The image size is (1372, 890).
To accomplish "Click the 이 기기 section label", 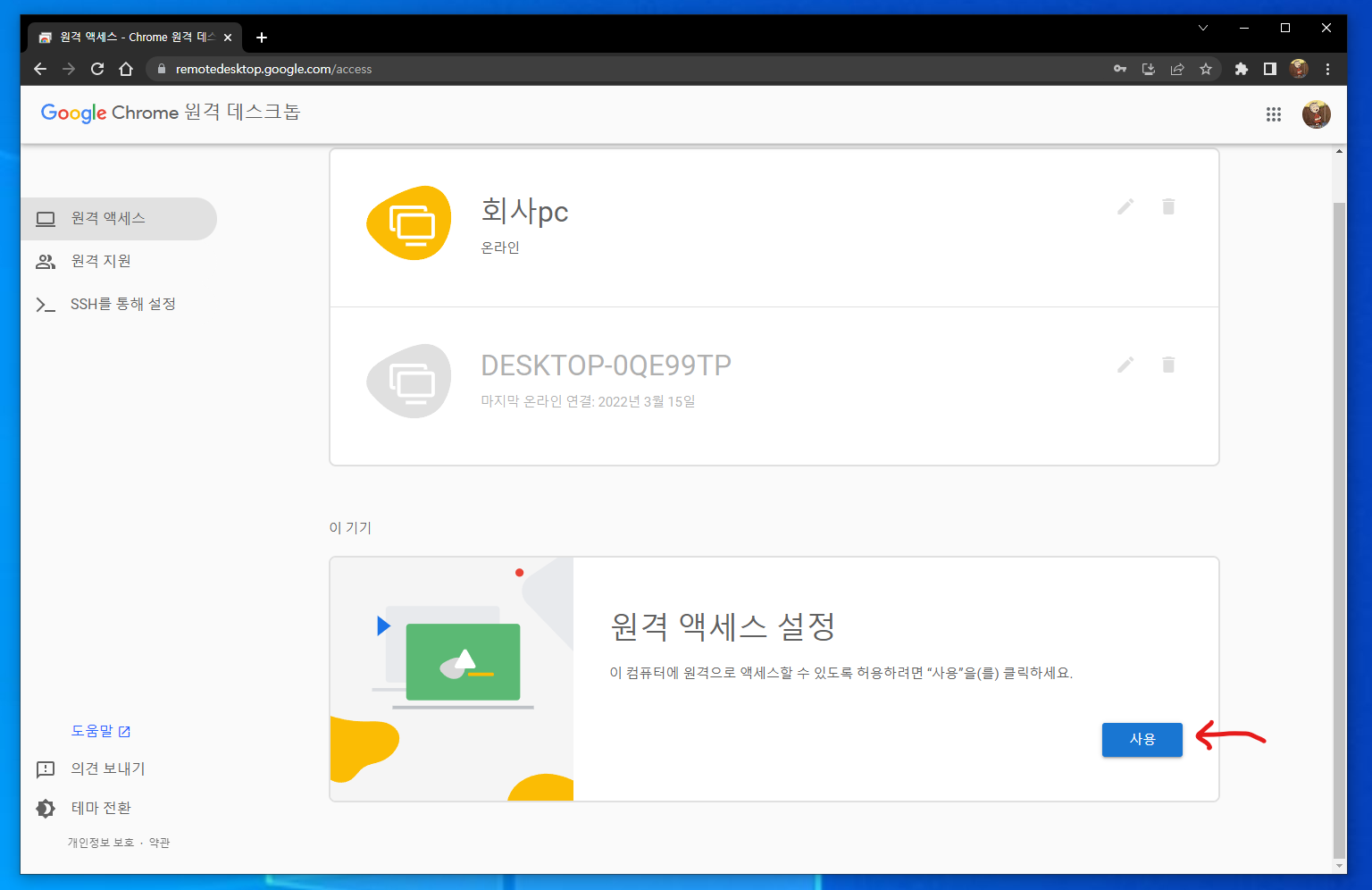I will (350, 528).
